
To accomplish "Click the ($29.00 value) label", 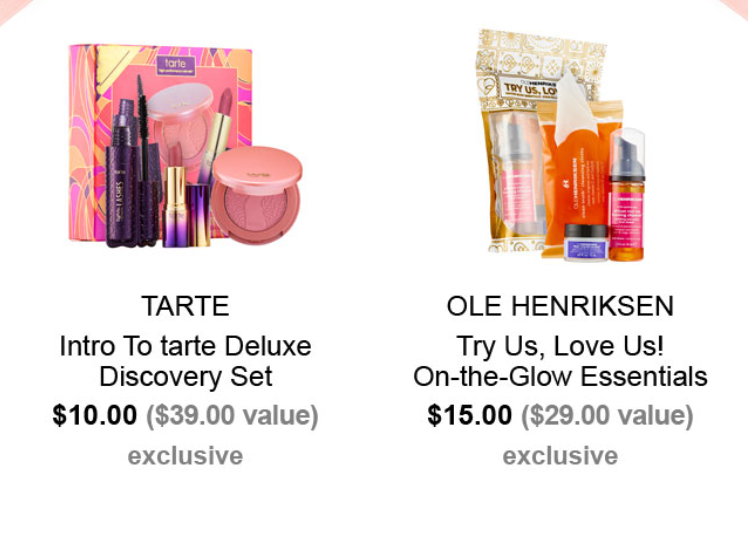I will coord(607,415).
